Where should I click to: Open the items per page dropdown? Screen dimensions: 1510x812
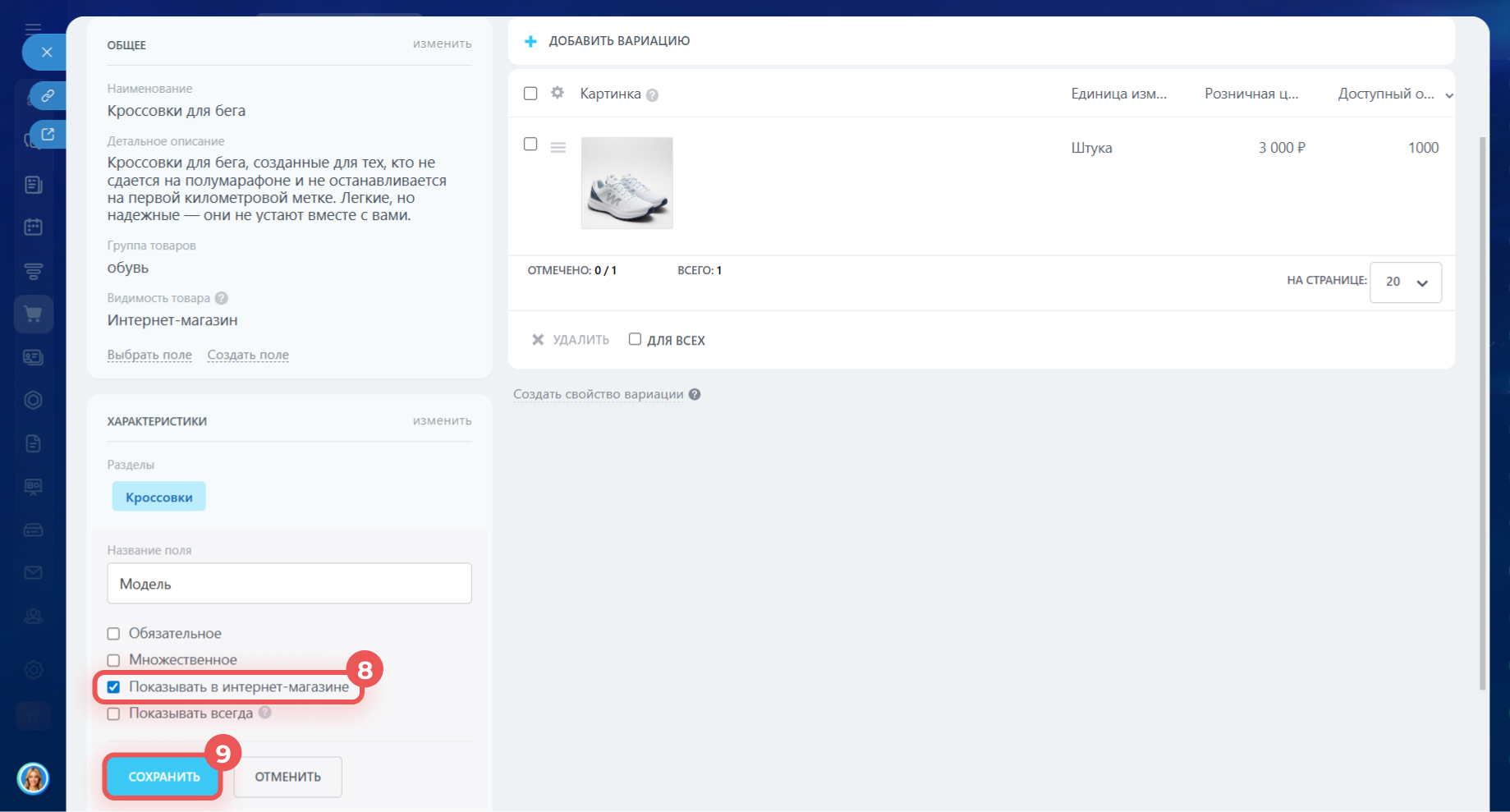click(1405, 282)
